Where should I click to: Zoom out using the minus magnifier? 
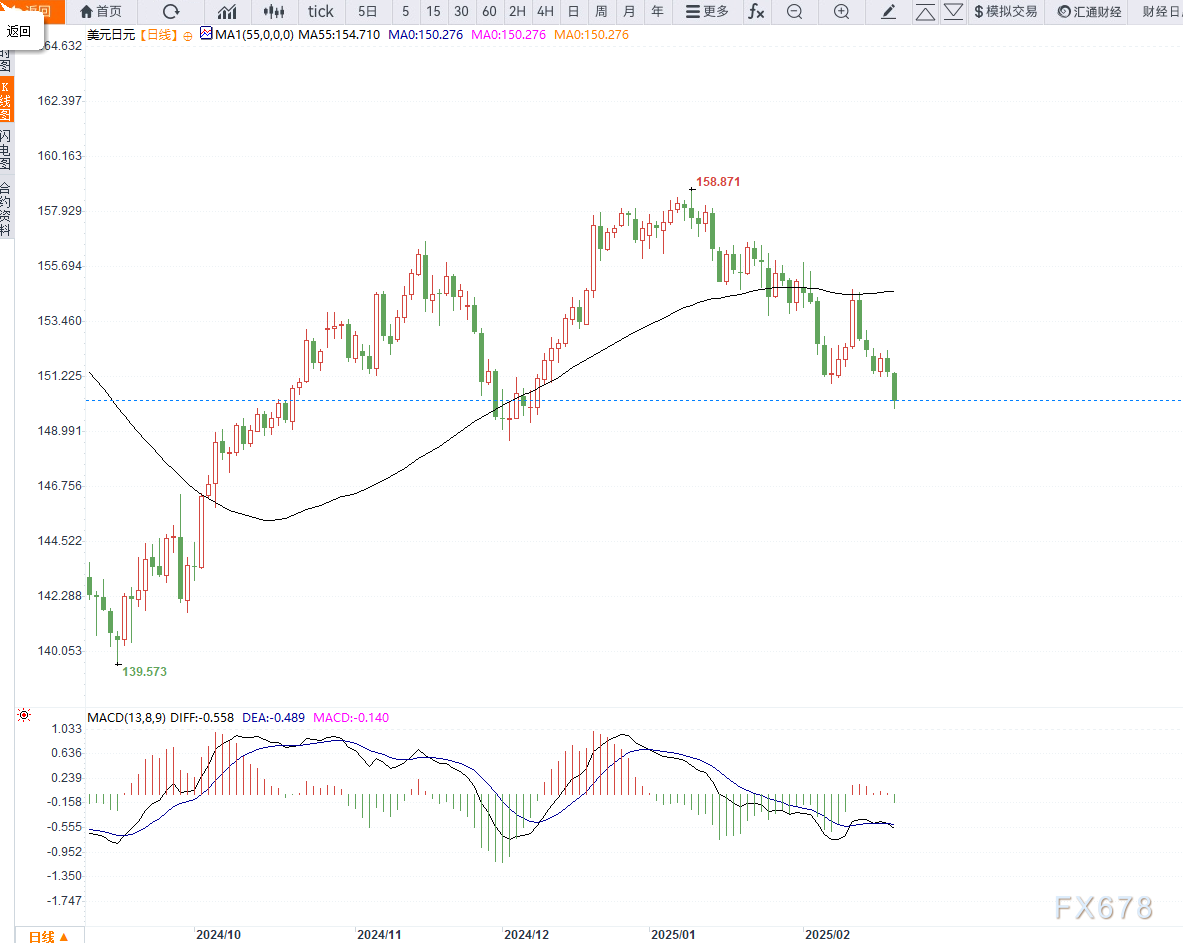point(794,12)
